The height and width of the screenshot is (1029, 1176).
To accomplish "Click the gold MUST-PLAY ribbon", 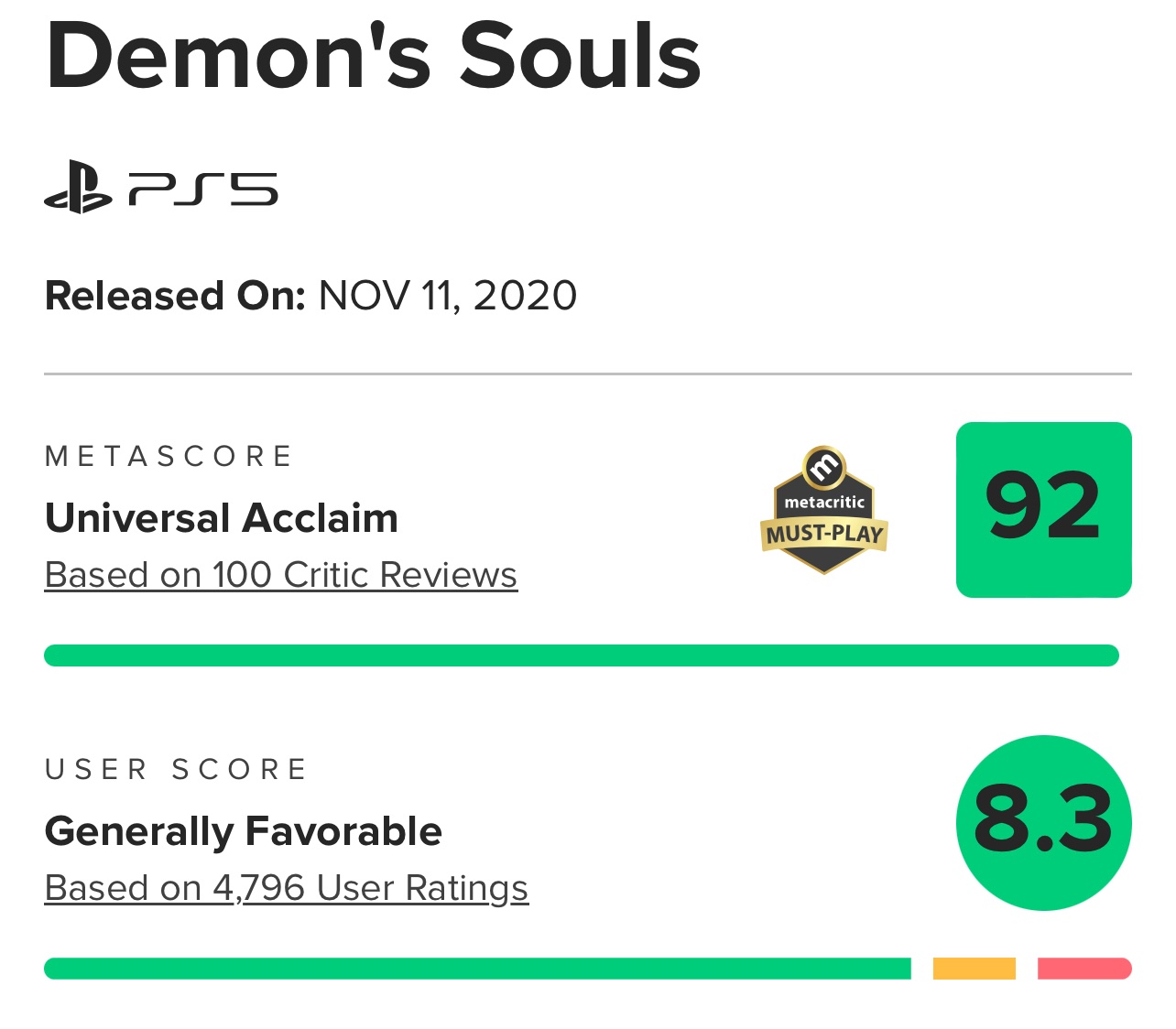I will (824, 534).
